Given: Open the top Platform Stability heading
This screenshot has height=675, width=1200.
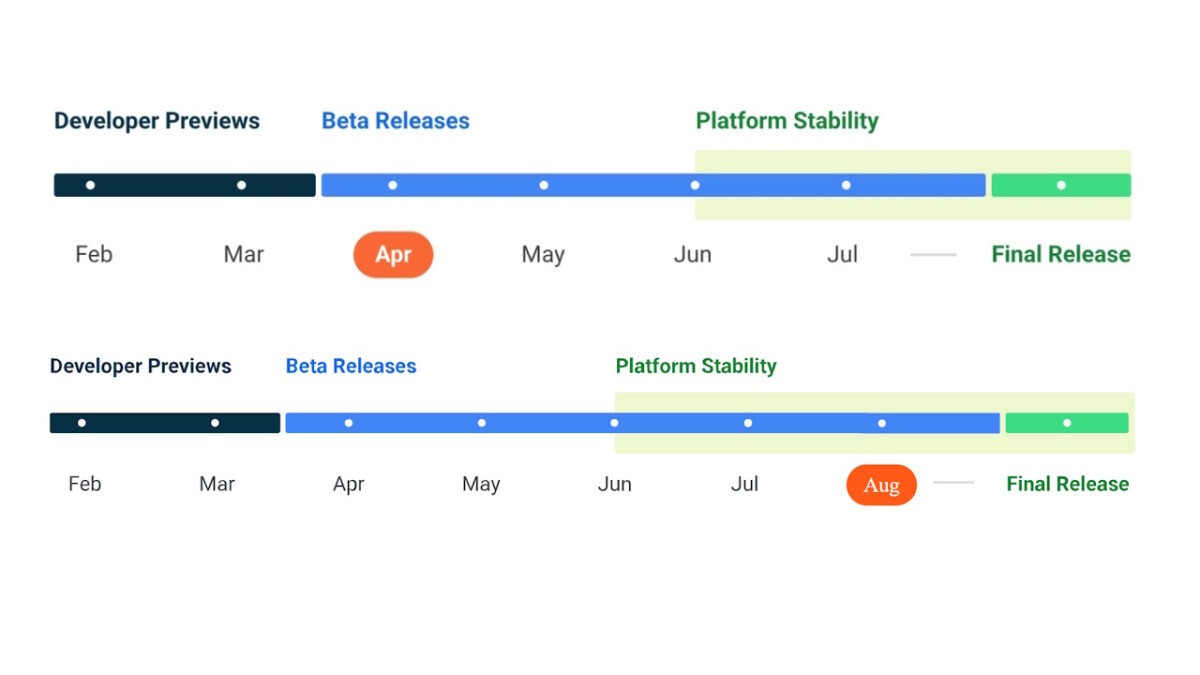Looking at the screenshot, I should [x=787, y=121].
